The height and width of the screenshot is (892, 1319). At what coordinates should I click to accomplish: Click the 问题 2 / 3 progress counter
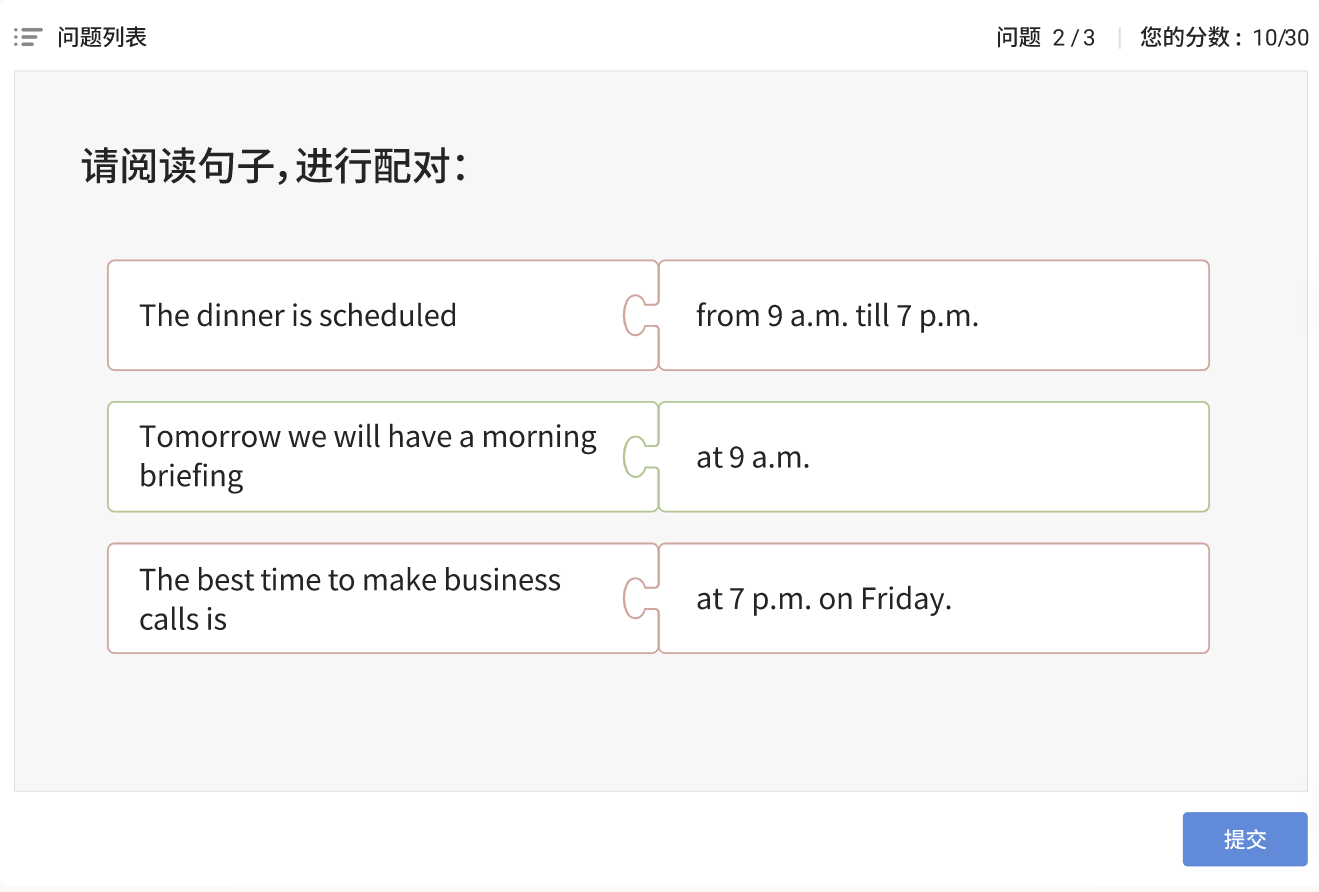coord(1045,38)
